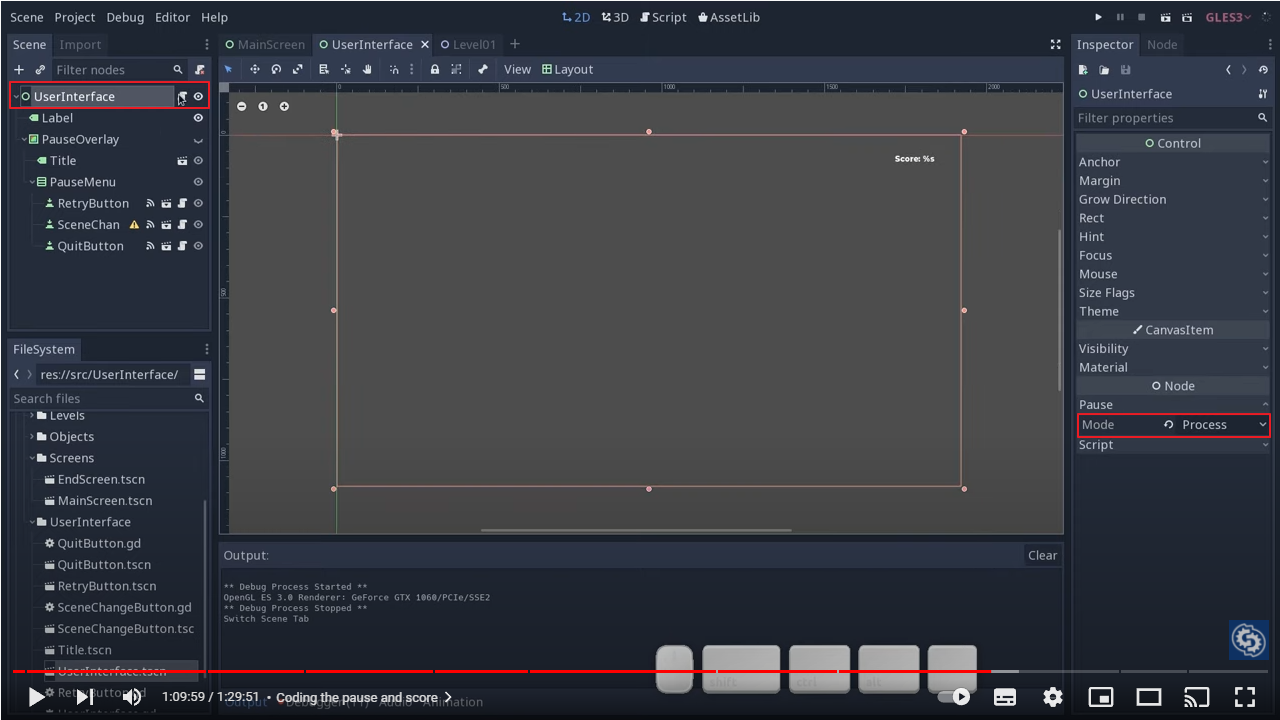Open the RetryButton signals icon
1280x720 pixels.
[151, 203]
